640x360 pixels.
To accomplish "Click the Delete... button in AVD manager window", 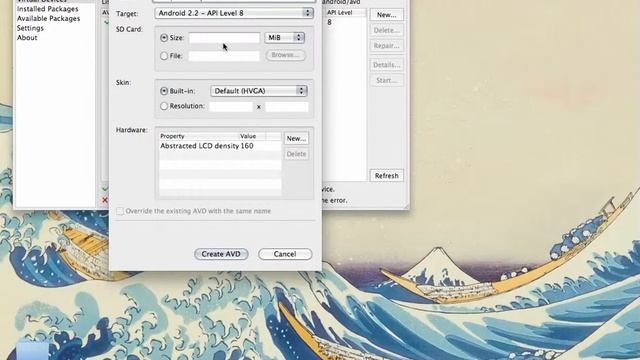I will coord(387,30).
